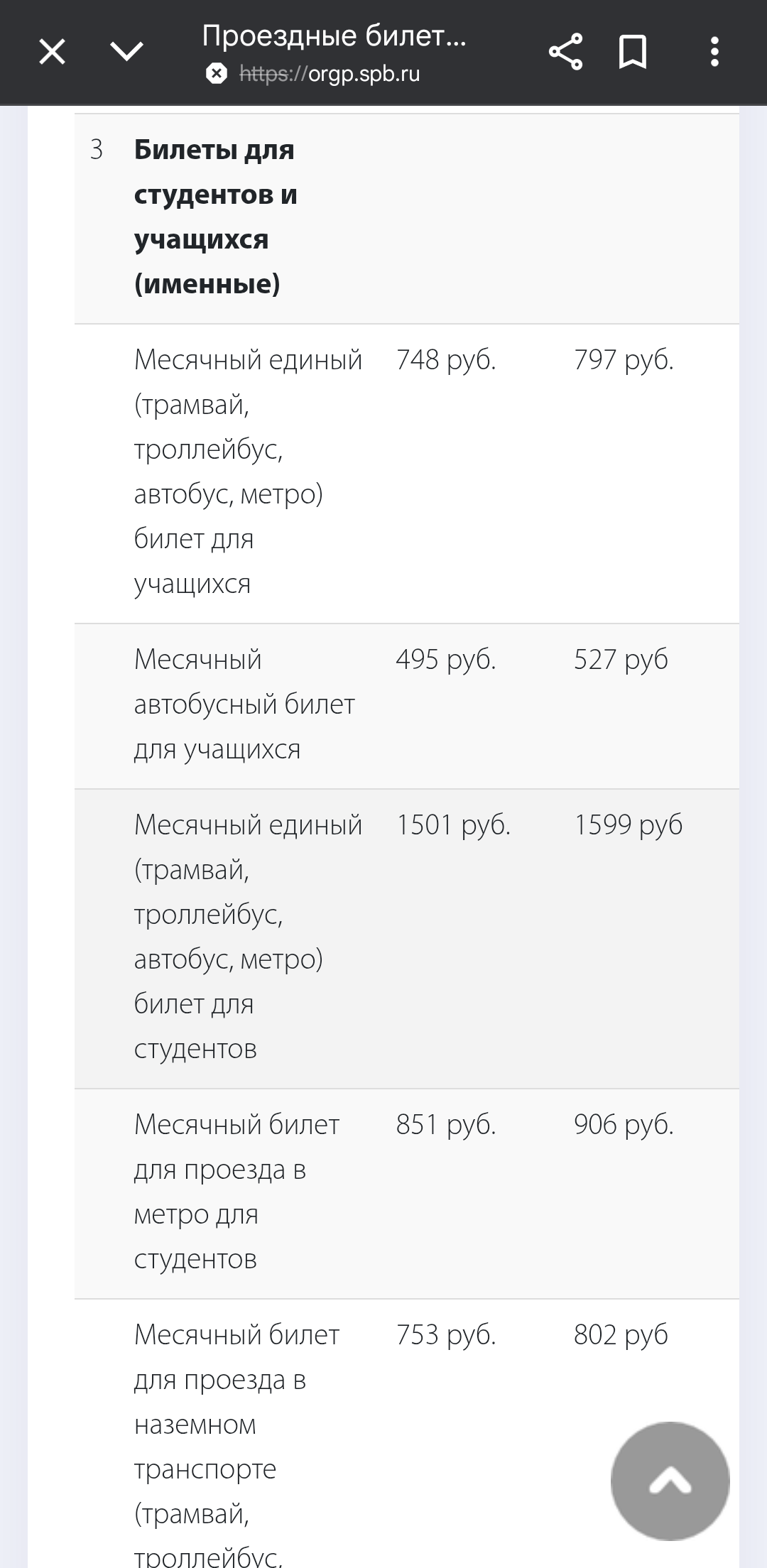
Task: Tap the 797 руб. price cell
Action: [x=624, y=360]
